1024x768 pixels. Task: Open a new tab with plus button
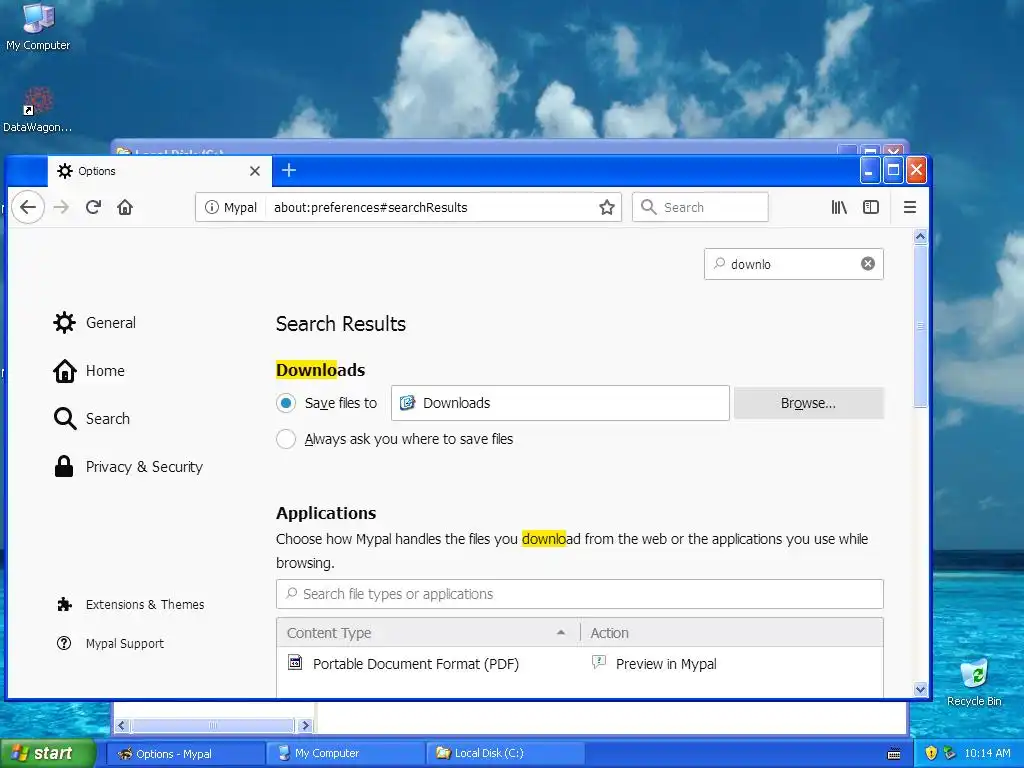pos(289,170)
